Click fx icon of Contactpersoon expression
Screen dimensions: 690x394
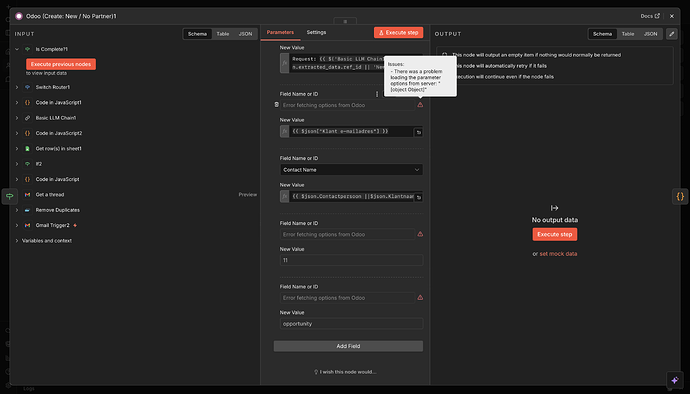285,196
